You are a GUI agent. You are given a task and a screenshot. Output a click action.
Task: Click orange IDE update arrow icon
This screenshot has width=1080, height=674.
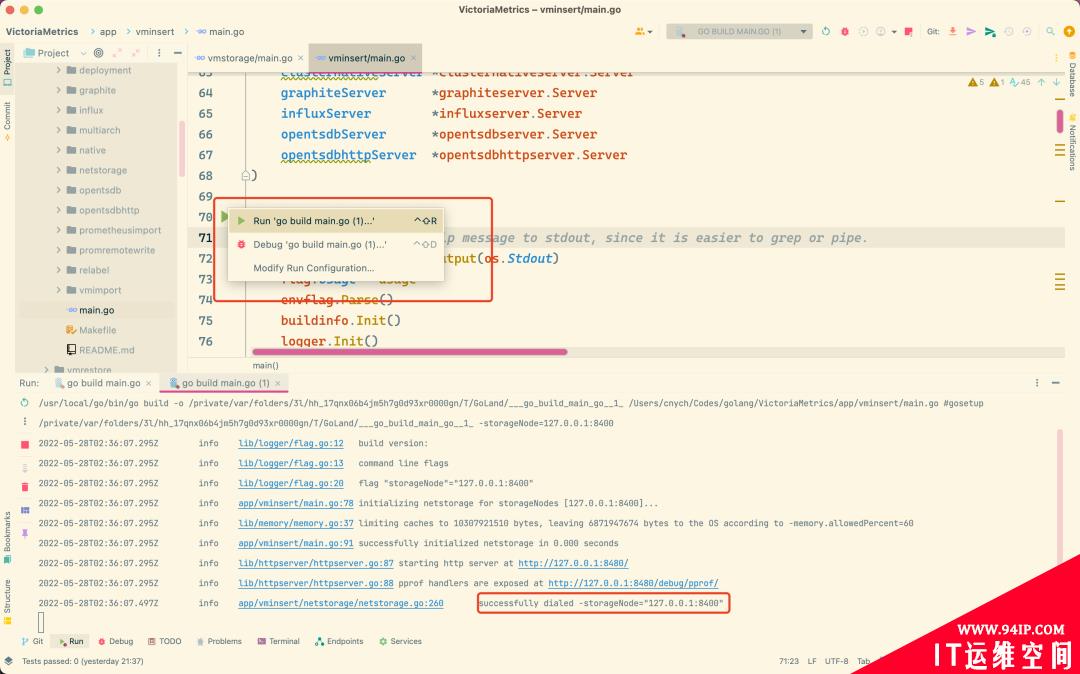tap(1068, 32)
